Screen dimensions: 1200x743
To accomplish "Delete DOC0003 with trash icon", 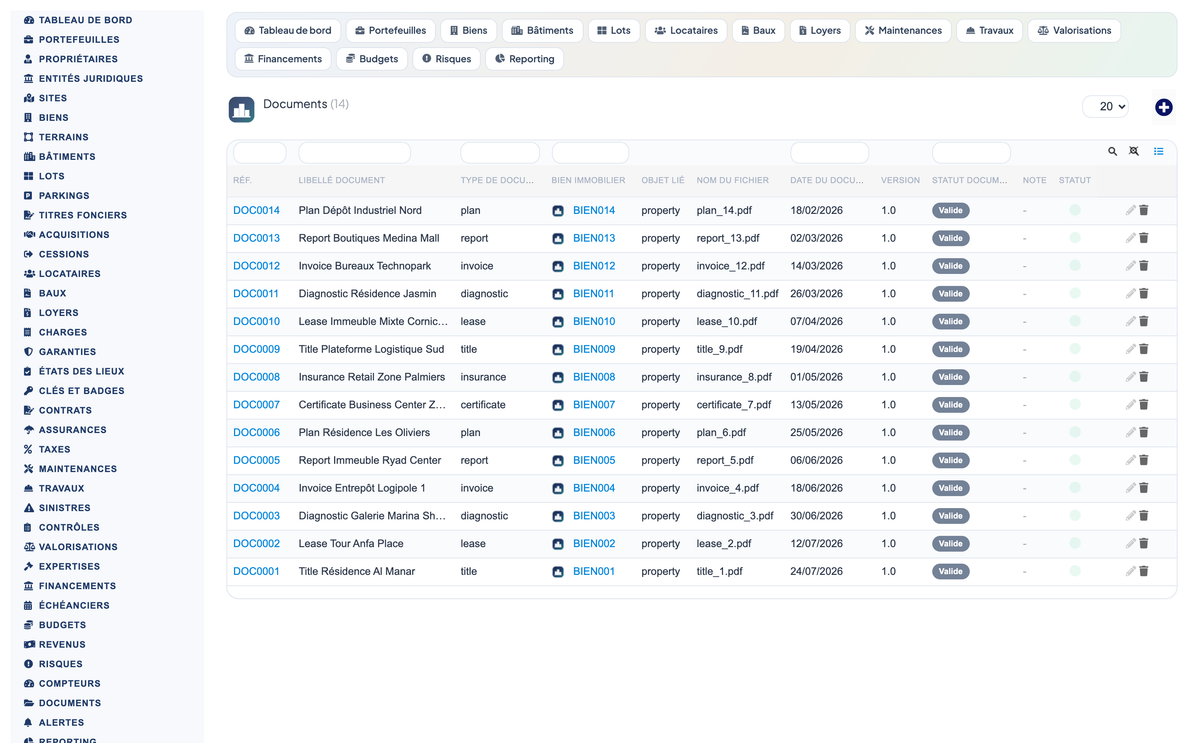I will [1144, 516].
